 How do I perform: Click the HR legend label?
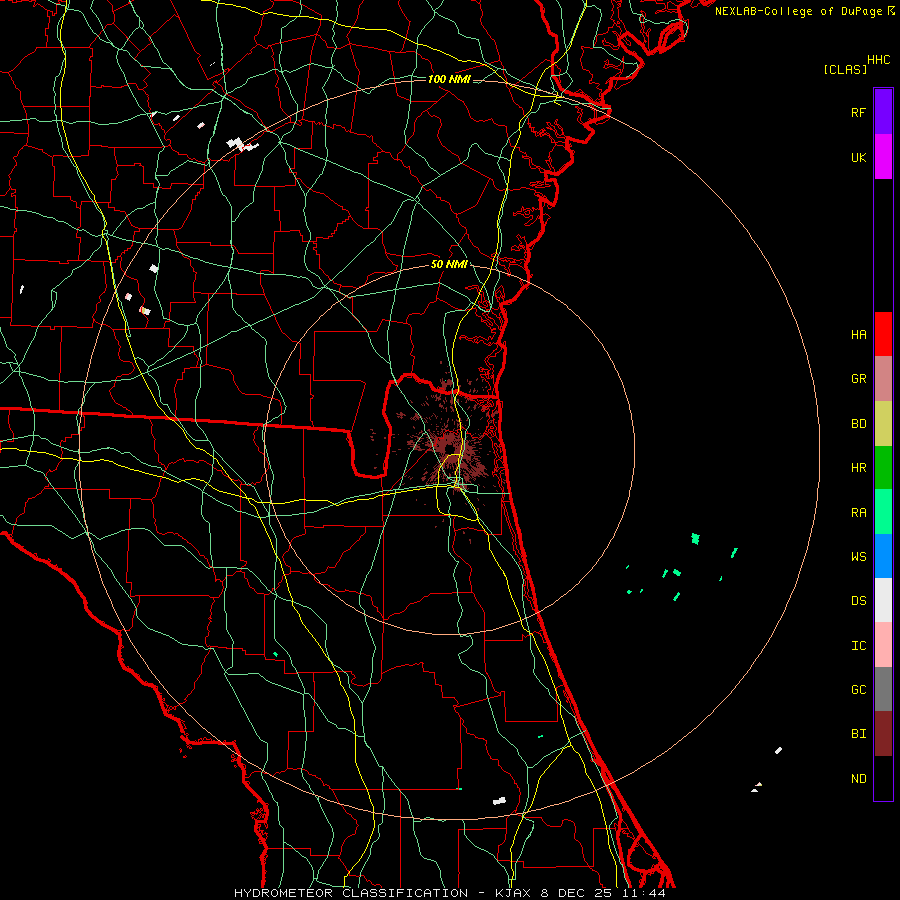[x=858, y=468]
